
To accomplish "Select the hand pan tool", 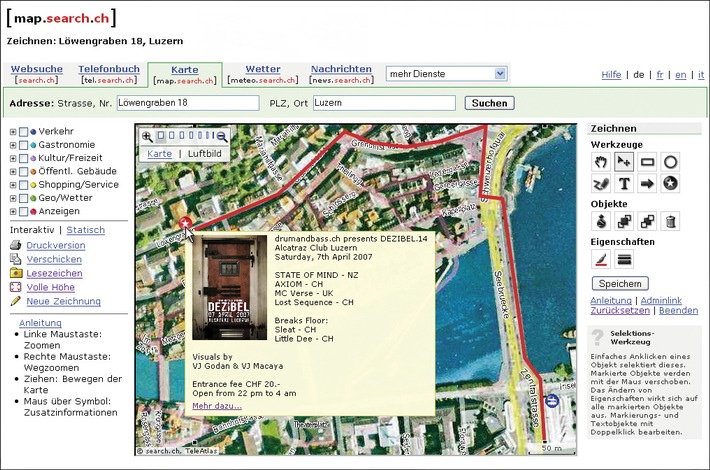I will tap(601, 160).
